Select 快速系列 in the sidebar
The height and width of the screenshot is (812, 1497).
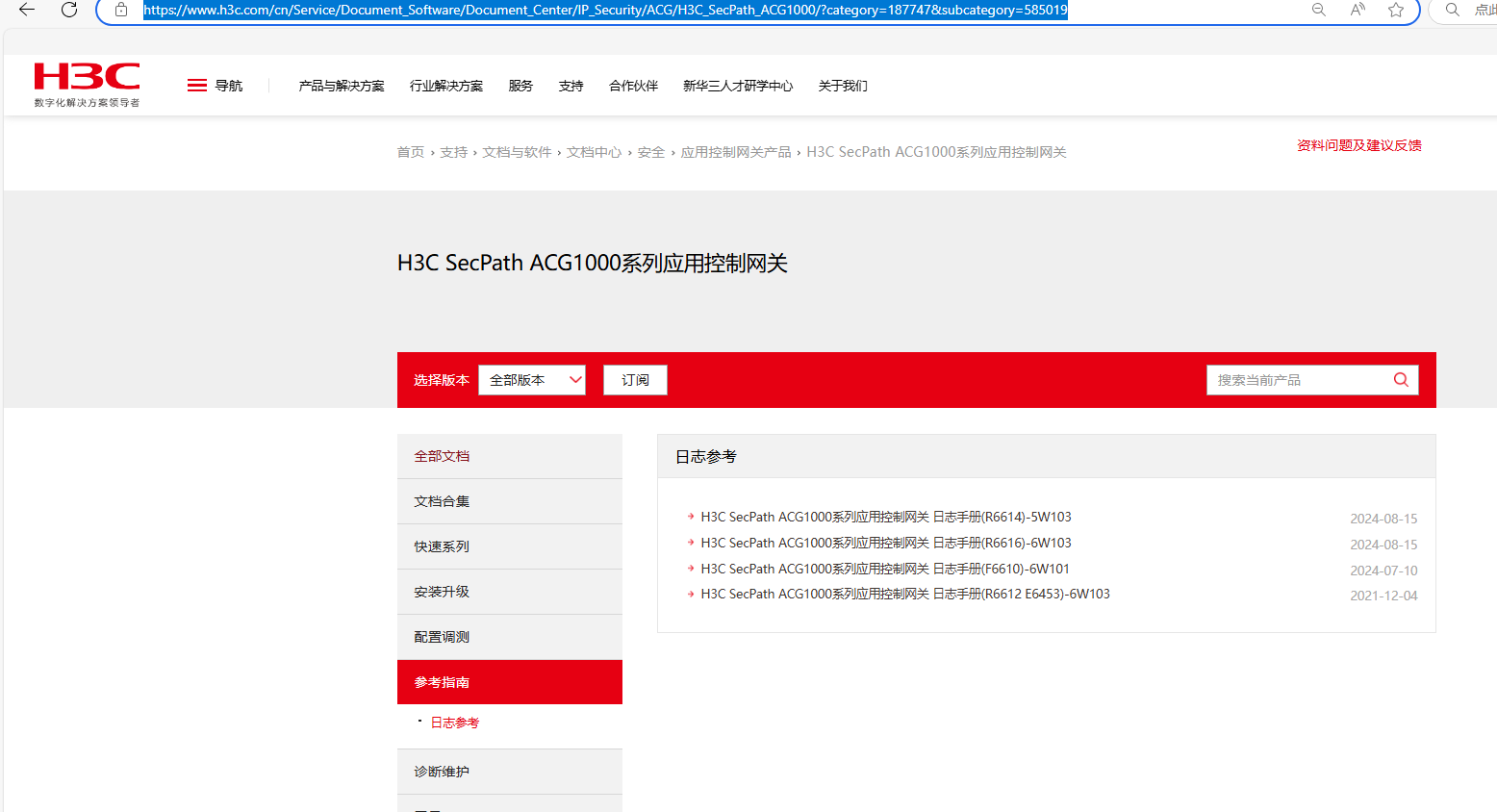tap(510, 546)
